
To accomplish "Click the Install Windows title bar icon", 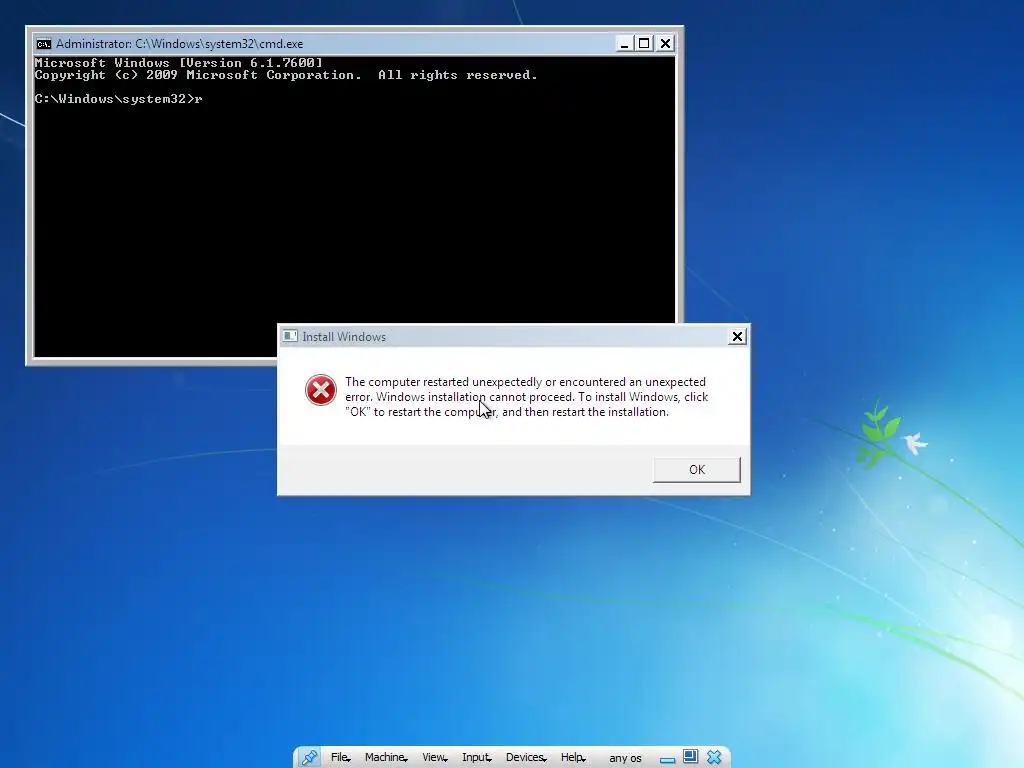I will tap(290, 336).
